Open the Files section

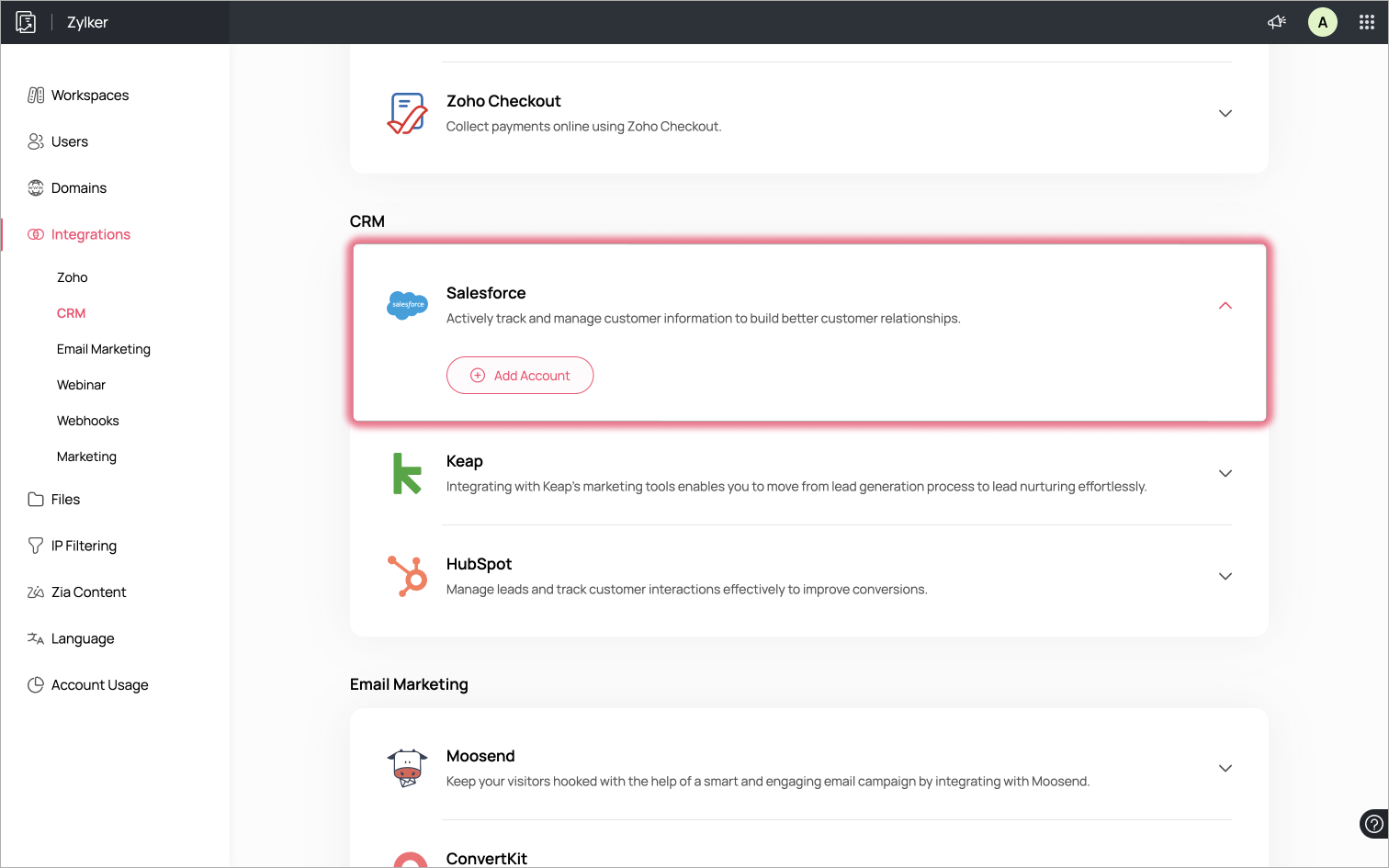point(66,500)
